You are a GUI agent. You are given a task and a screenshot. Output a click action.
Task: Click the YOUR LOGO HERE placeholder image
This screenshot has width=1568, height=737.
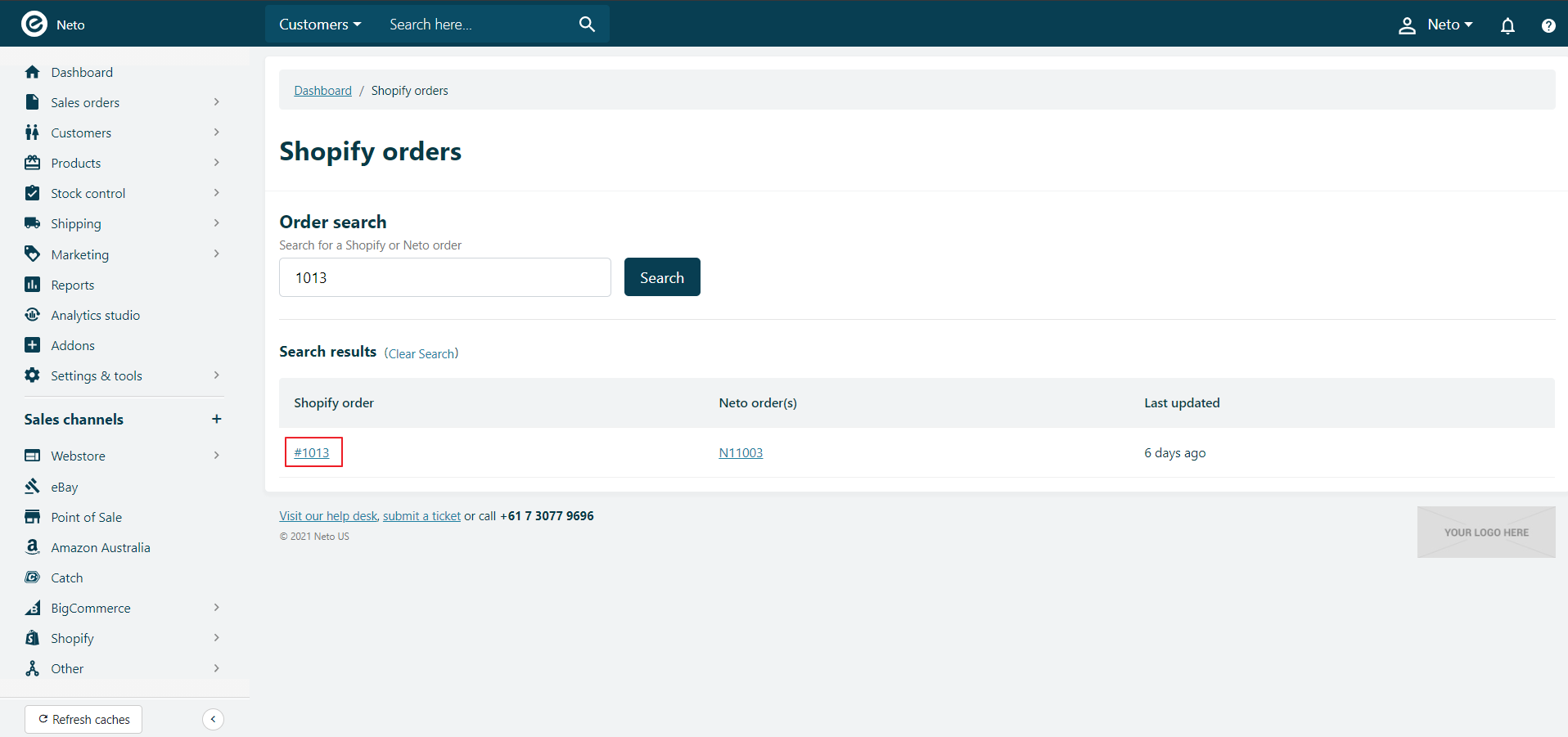[x=1486, y=533]
